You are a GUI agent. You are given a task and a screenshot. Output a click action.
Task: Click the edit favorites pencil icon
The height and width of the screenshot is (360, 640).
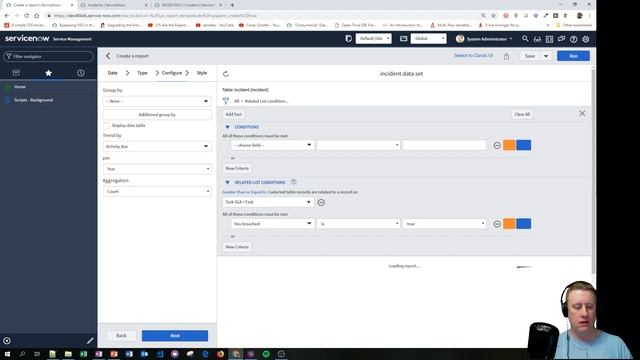(x=90, y=340)
